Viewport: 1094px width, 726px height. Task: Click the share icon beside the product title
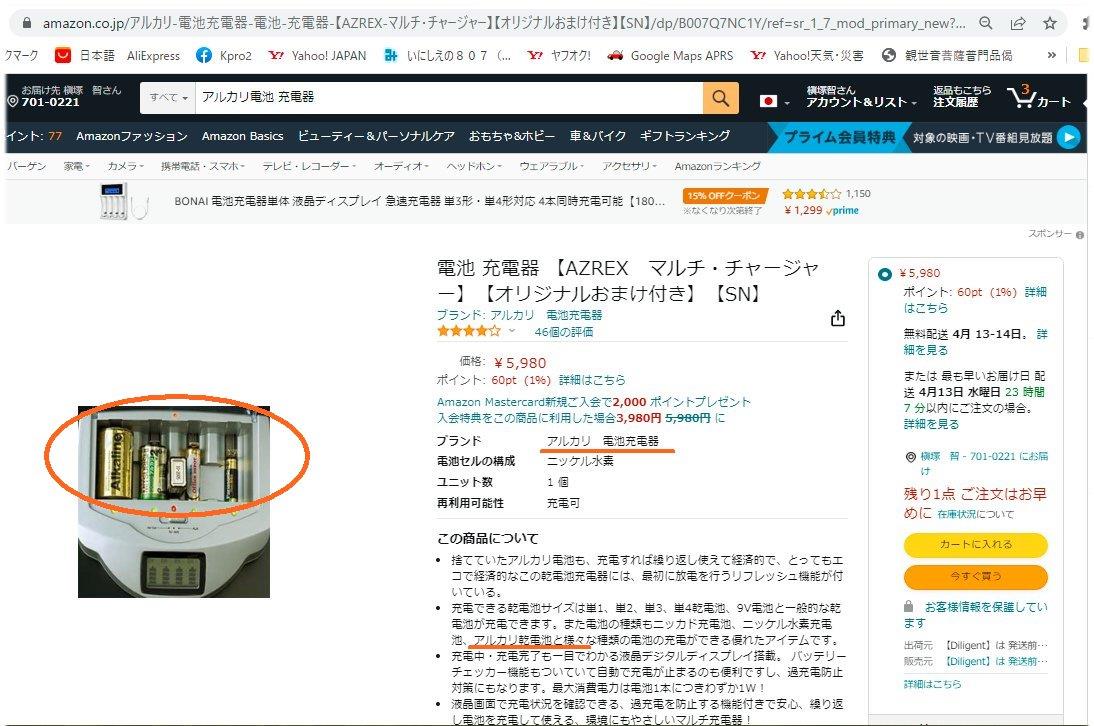[x=838, y=319]
